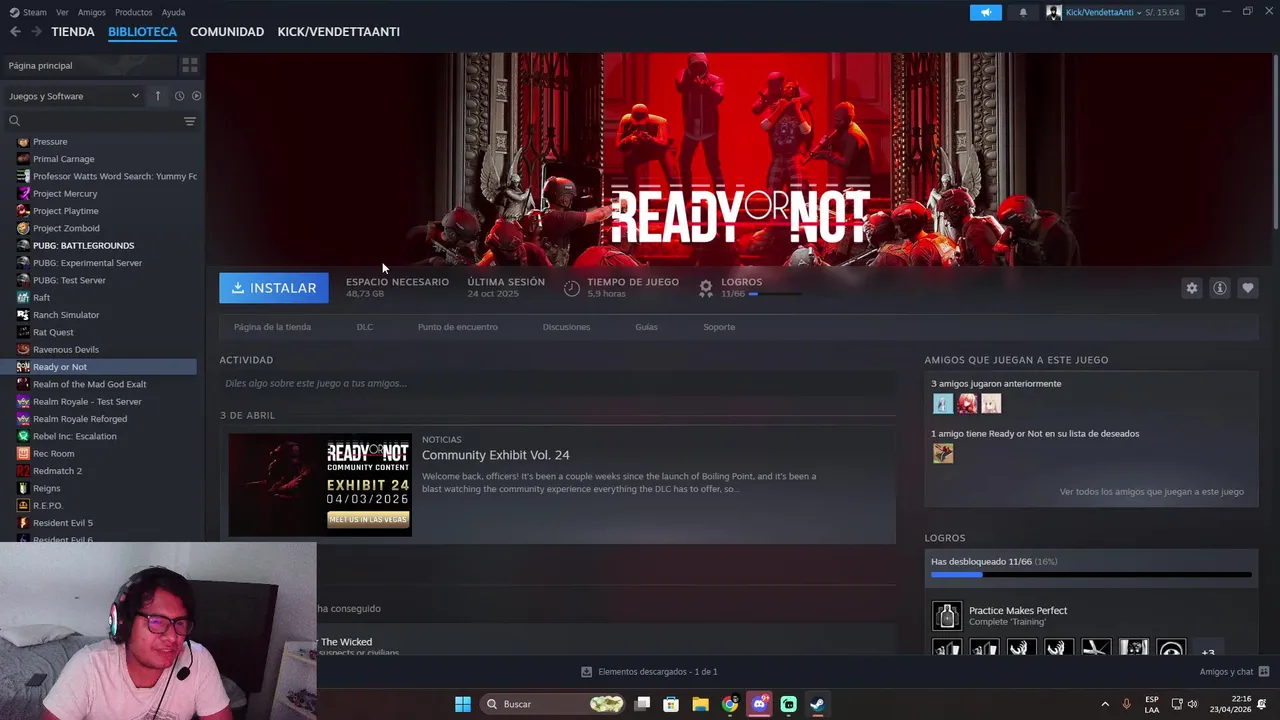Open Página de la tienda link
Viewport: 1280px width, 720px height.
[x=272, y=327]
